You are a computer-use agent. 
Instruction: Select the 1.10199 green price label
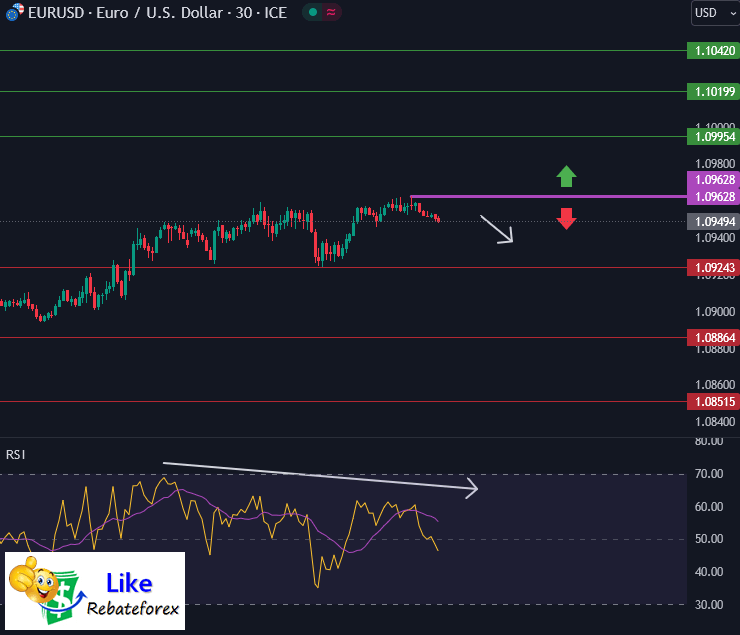(x=714, y=92)
